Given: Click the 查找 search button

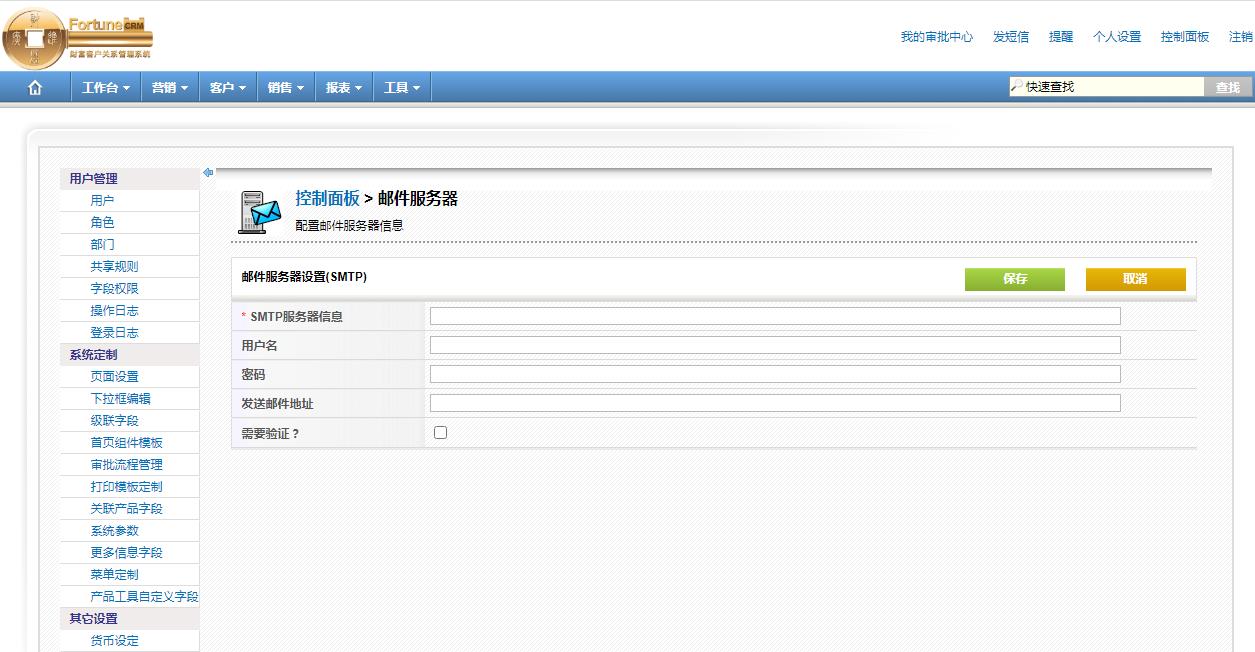Looking at the screenshot, I should (x=1228, y=88).
